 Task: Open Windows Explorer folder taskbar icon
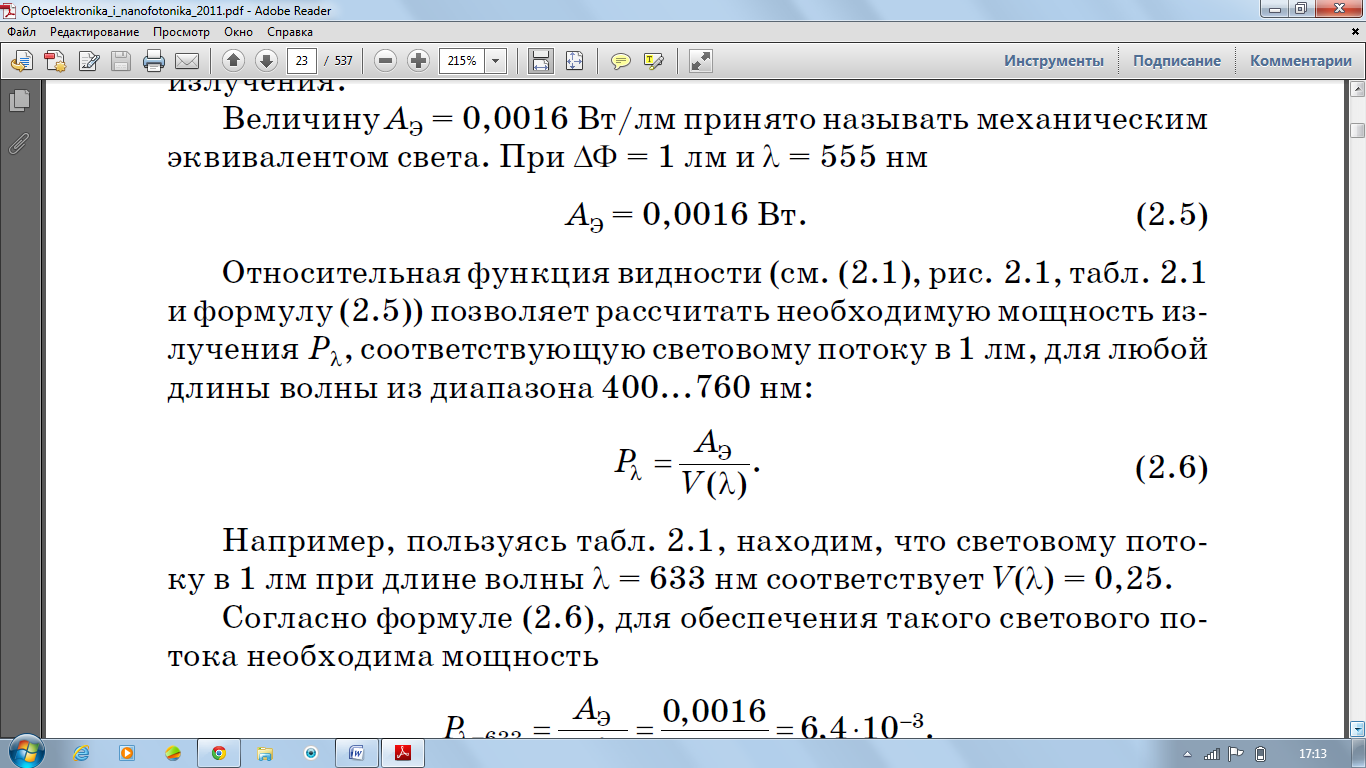click(x=265, y=753)
